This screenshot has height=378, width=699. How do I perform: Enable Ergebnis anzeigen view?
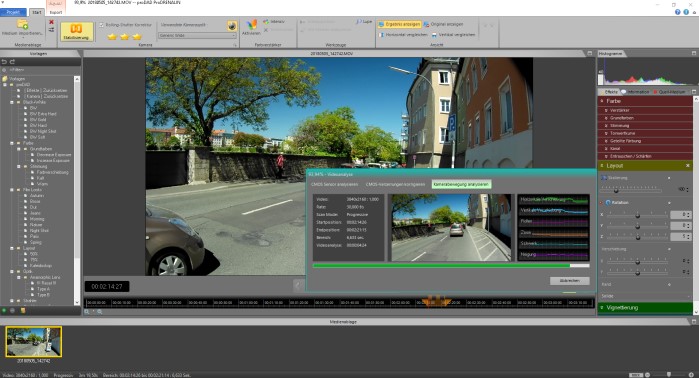[399, 24]
